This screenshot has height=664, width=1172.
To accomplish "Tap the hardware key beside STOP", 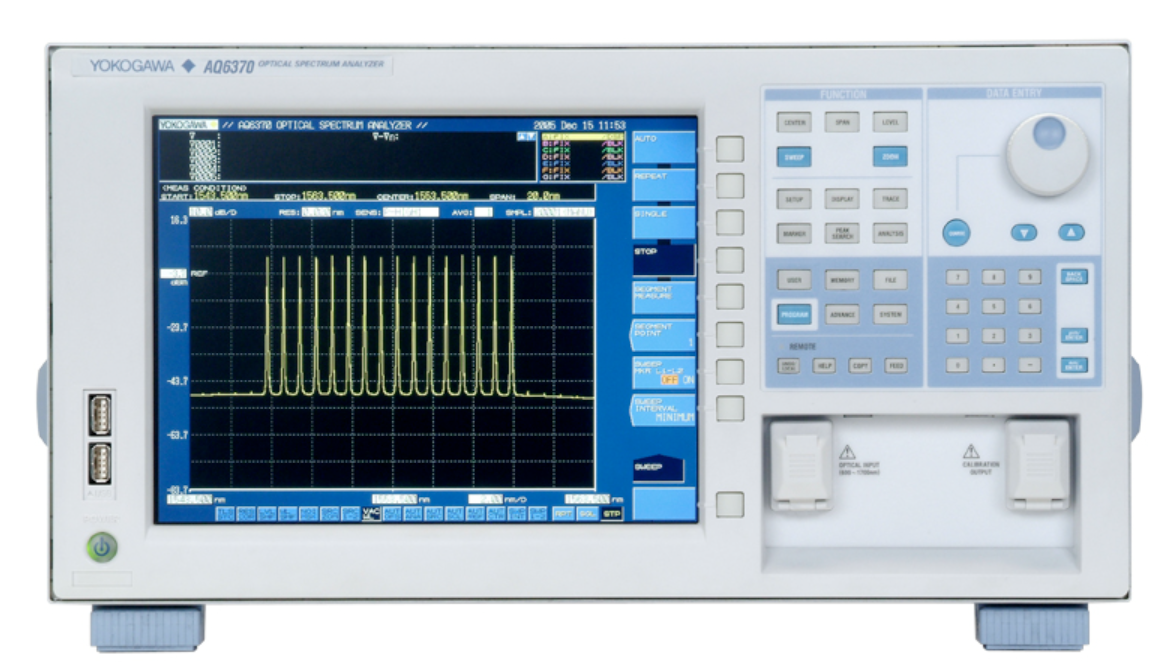I will coord(730,260).
